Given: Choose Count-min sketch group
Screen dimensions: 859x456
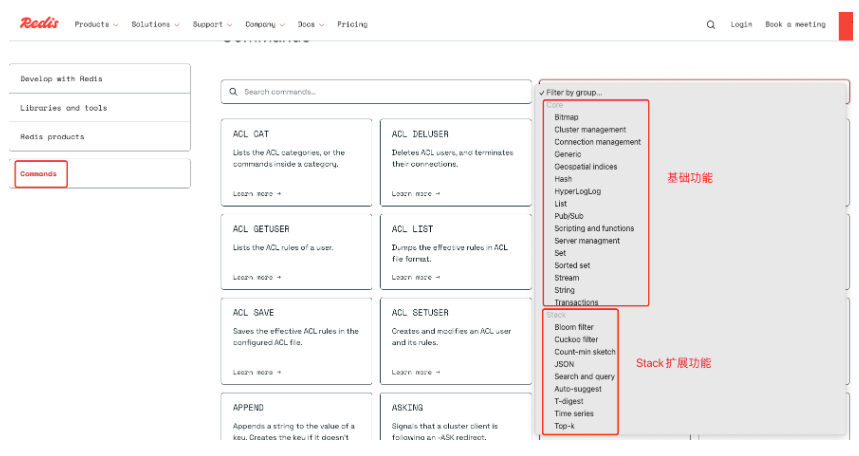Looking at the screenshot, I should 585,352.
